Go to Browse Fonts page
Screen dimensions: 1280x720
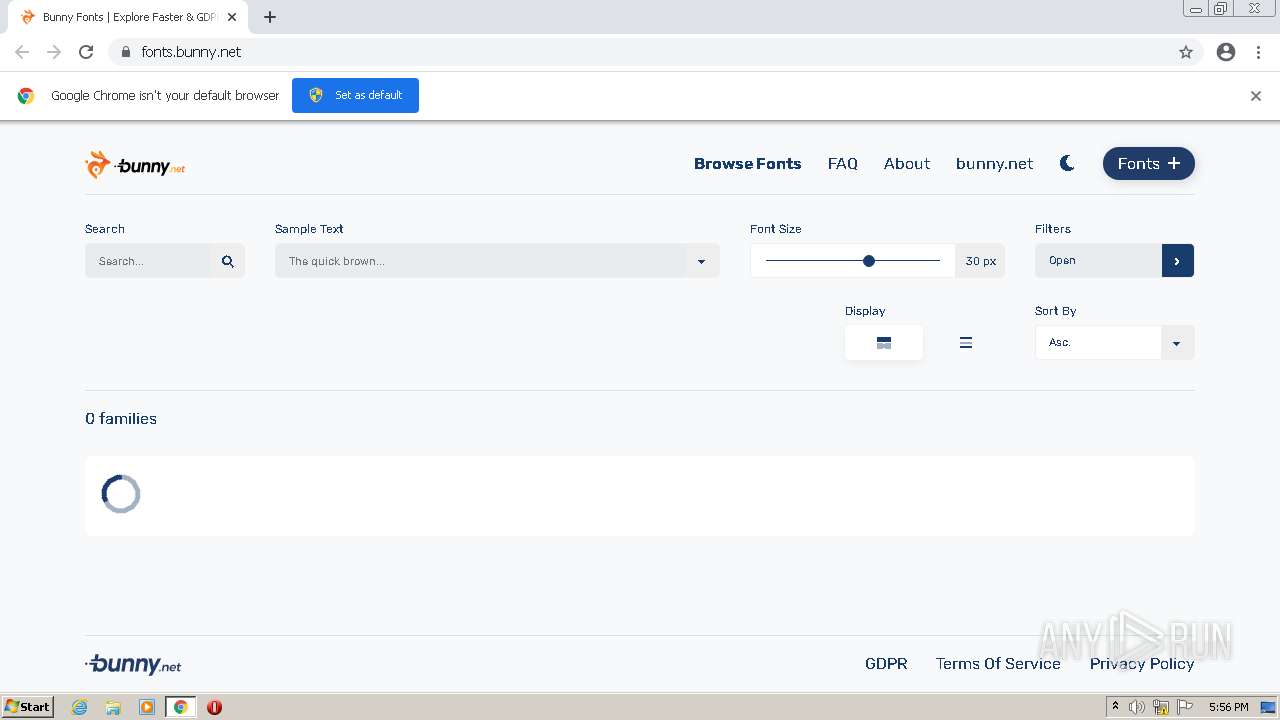point(748,163)
